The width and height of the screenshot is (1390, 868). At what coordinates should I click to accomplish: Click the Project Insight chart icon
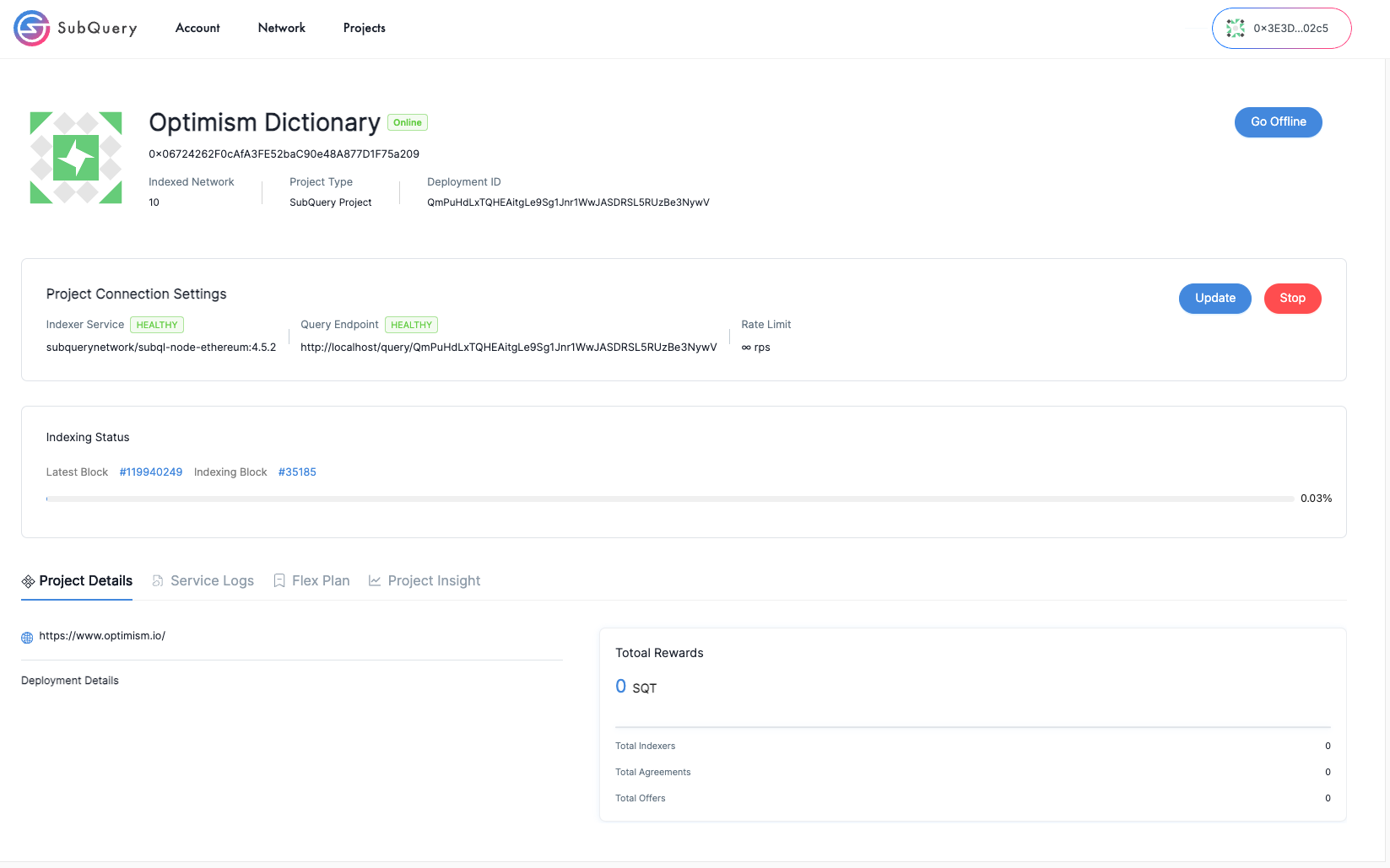coord(375,581)
